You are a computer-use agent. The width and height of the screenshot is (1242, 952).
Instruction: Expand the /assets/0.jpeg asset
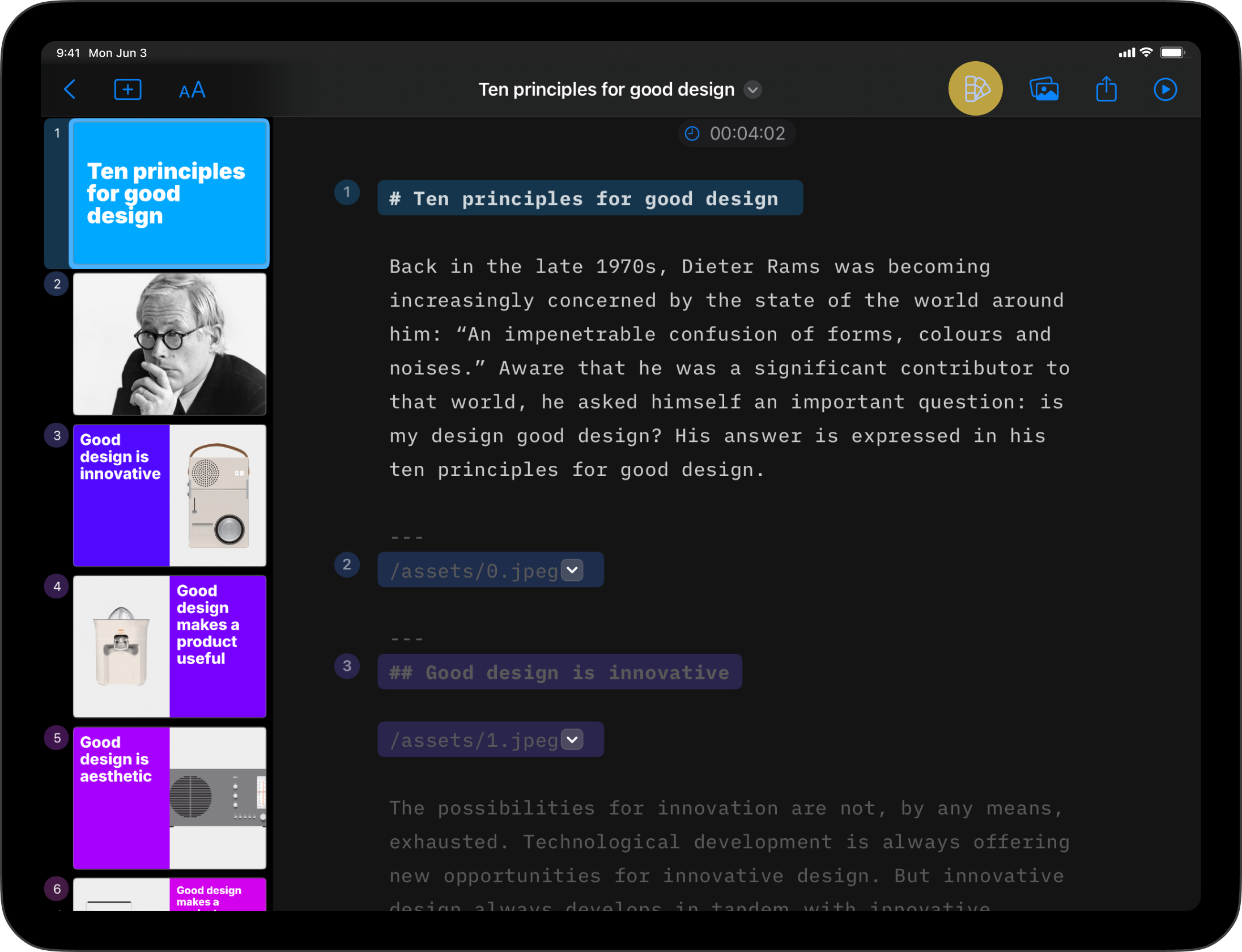pyautogui.click(x=572, y=570)
